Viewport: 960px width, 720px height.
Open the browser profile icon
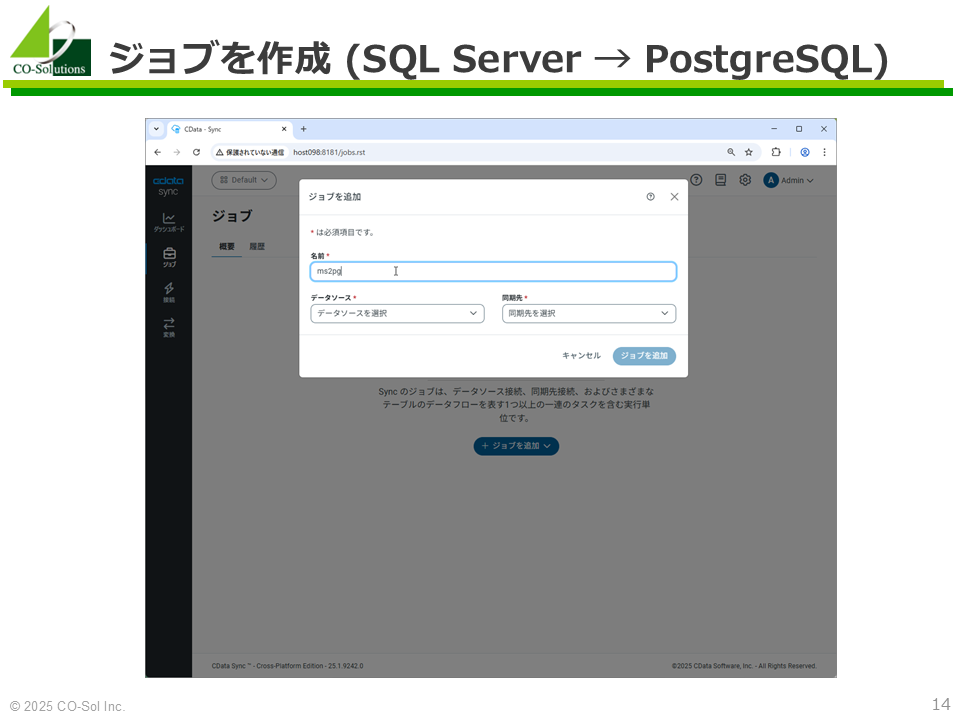[805, 152]
